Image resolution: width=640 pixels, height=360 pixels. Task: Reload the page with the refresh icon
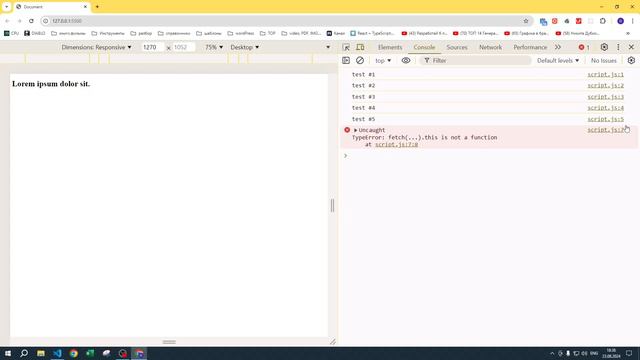31,21
